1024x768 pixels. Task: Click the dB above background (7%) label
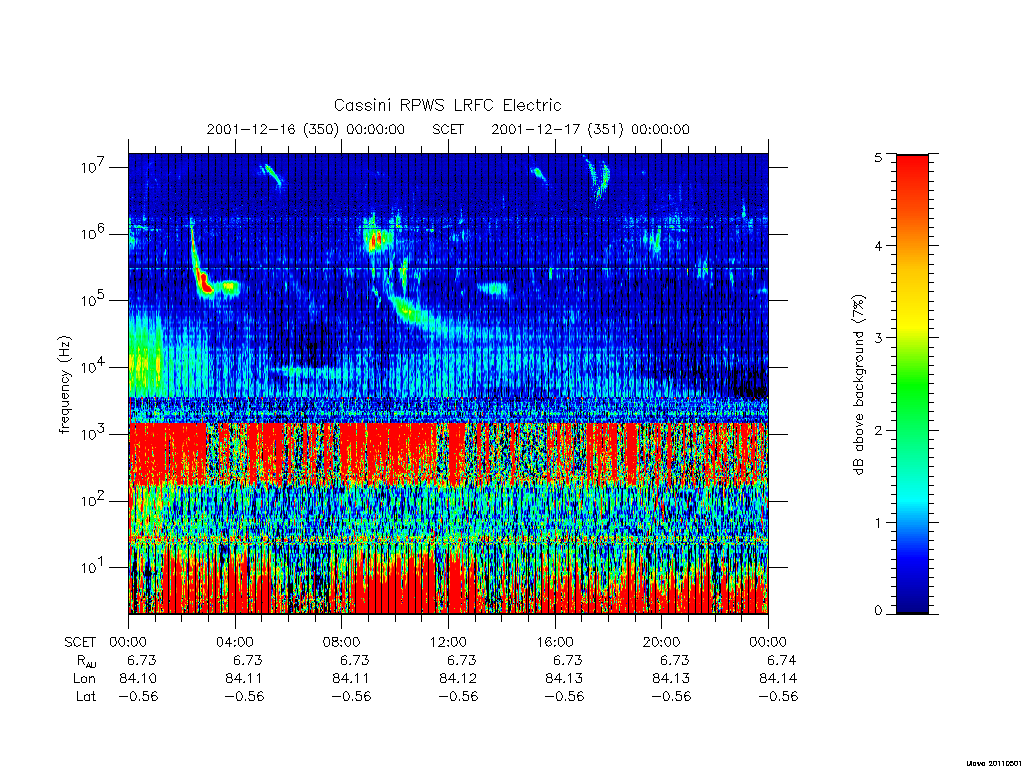click(x=859, y=385)
